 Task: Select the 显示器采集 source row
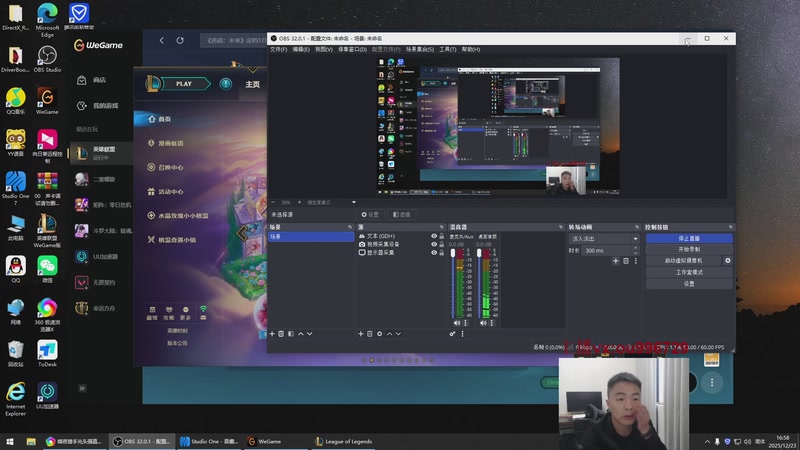pyautogui.click(x=401, y=253)
